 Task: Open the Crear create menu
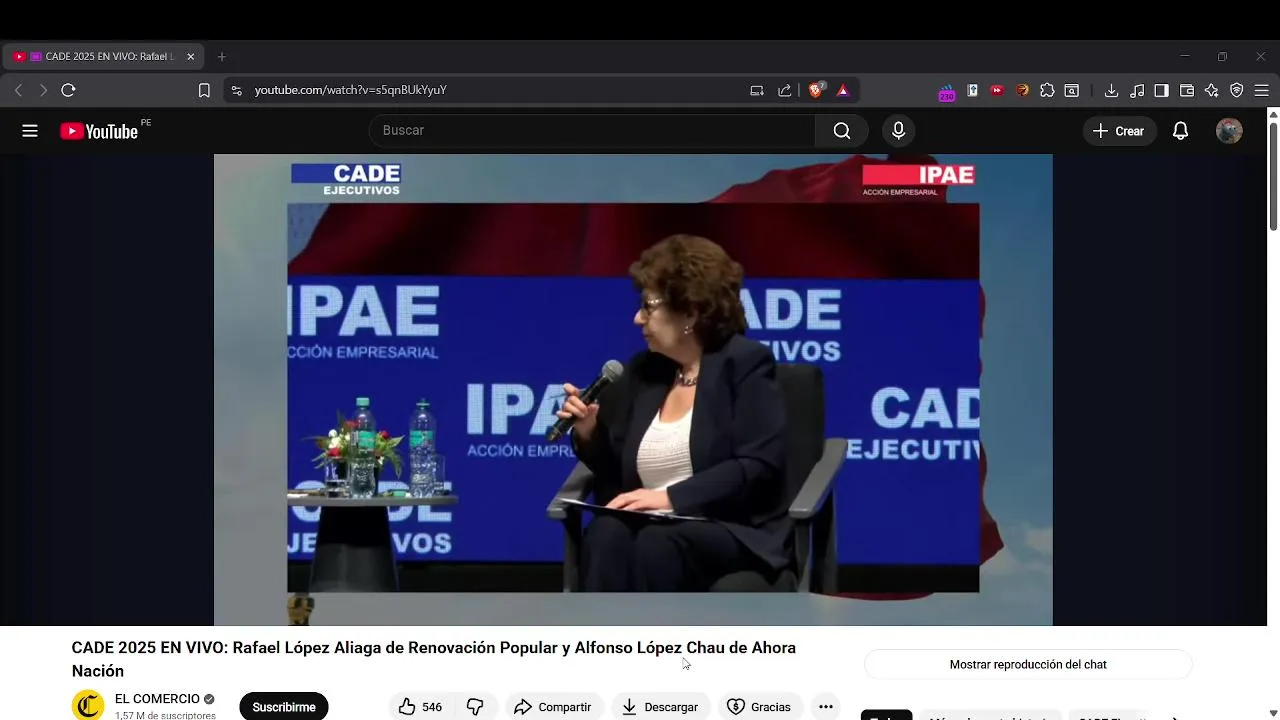coord(1120,131)
